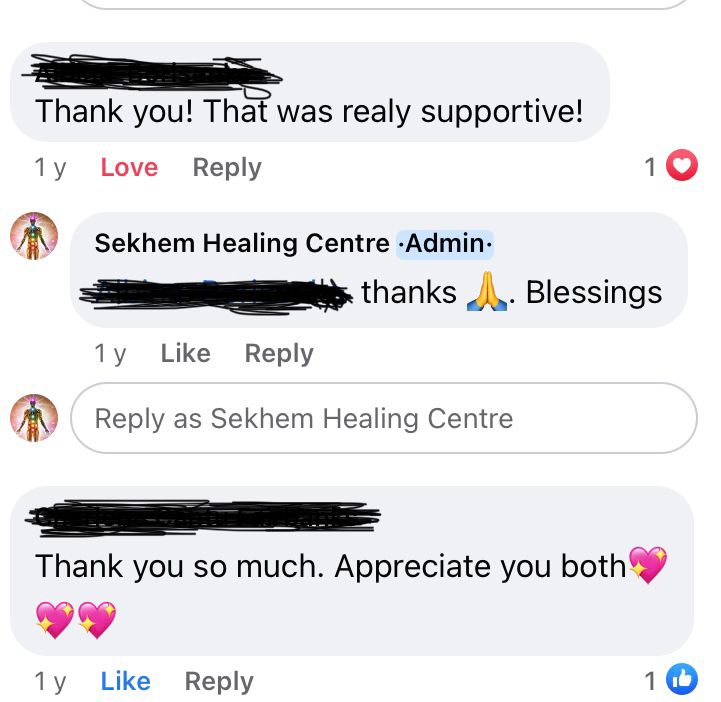Screen dimensions: 721x702
Task: Click the sparkling heart emoji after 'you both'
Action: tap(648, 565)
